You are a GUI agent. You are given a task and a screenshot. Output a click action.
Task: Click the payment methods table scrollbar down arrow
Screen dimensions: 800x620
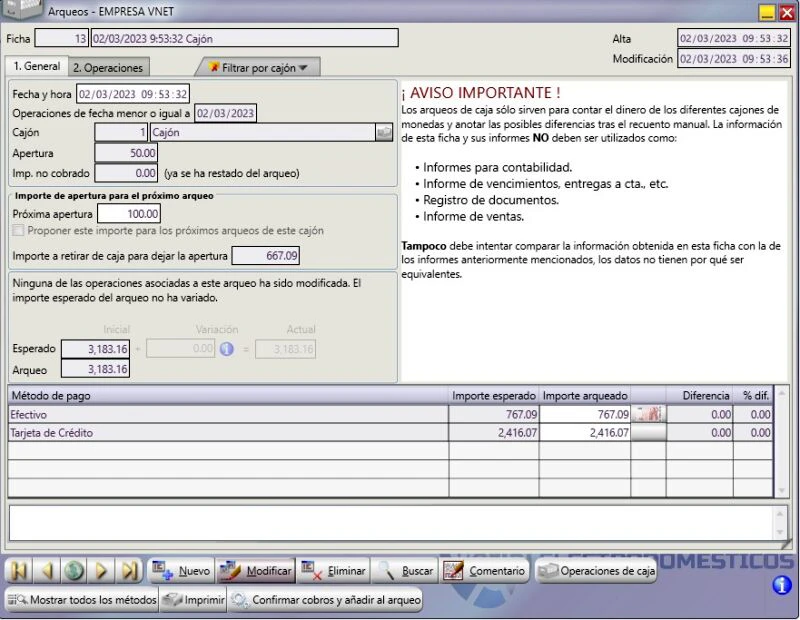point(781,490)
